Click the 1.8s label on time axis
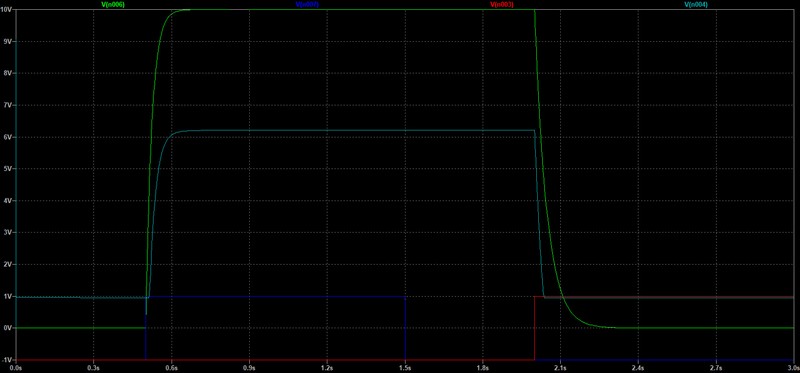800x373 pixels. click(x=483, y=367)
